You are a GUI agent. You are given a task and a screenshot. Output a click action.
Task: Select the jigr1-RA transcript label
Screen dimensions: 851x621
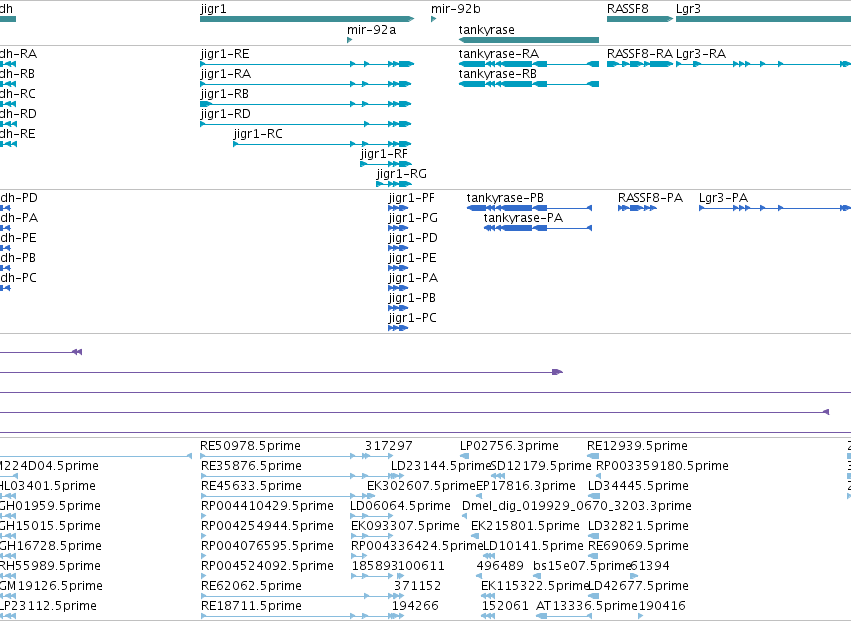(x=225, y=74)
